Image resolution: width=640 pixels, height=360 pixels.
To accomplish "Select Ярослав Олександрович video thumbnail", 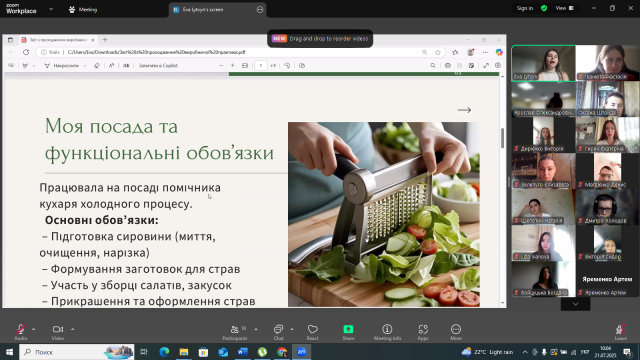I will pos(544,99).
